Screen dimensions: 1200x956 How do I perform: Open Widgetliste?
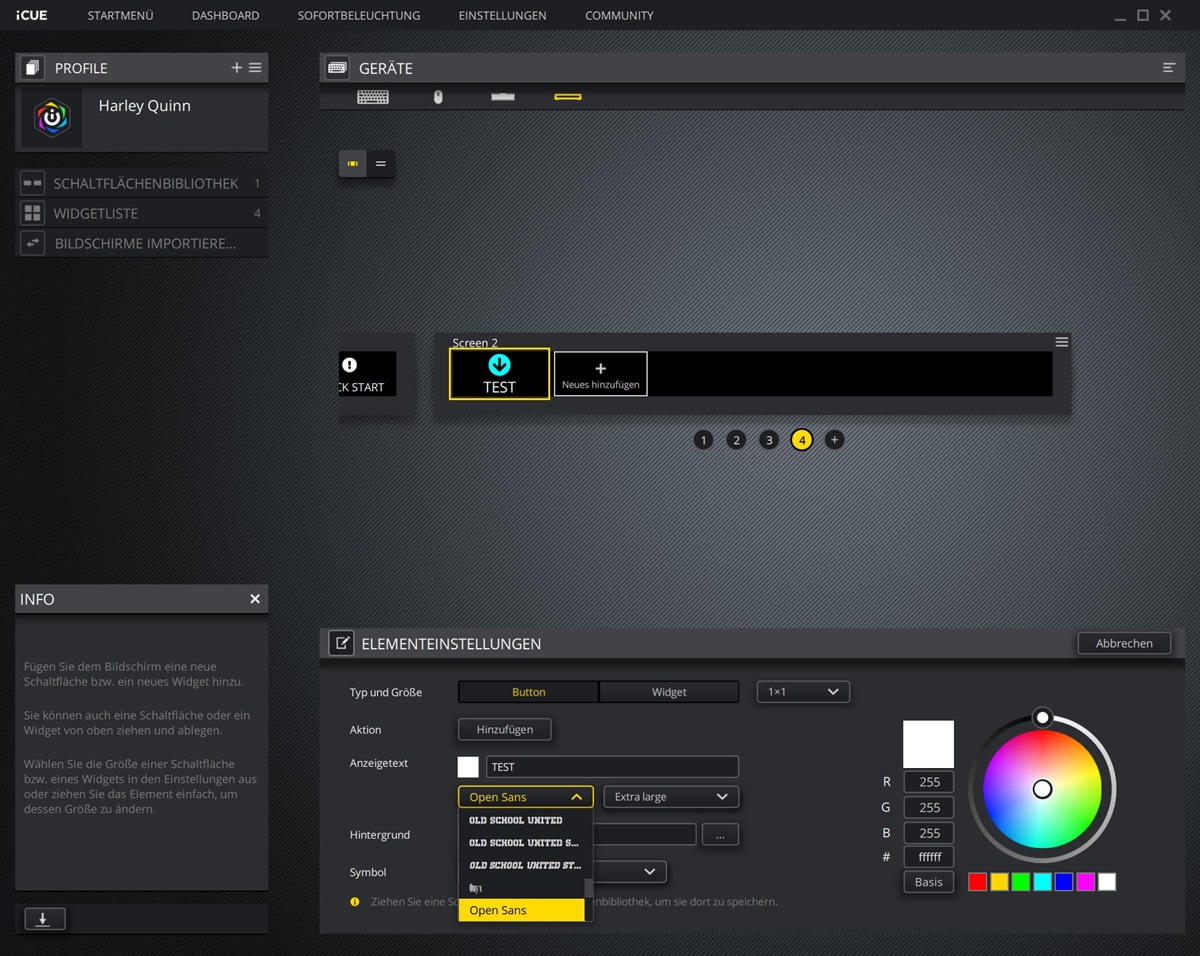point(141,213)
